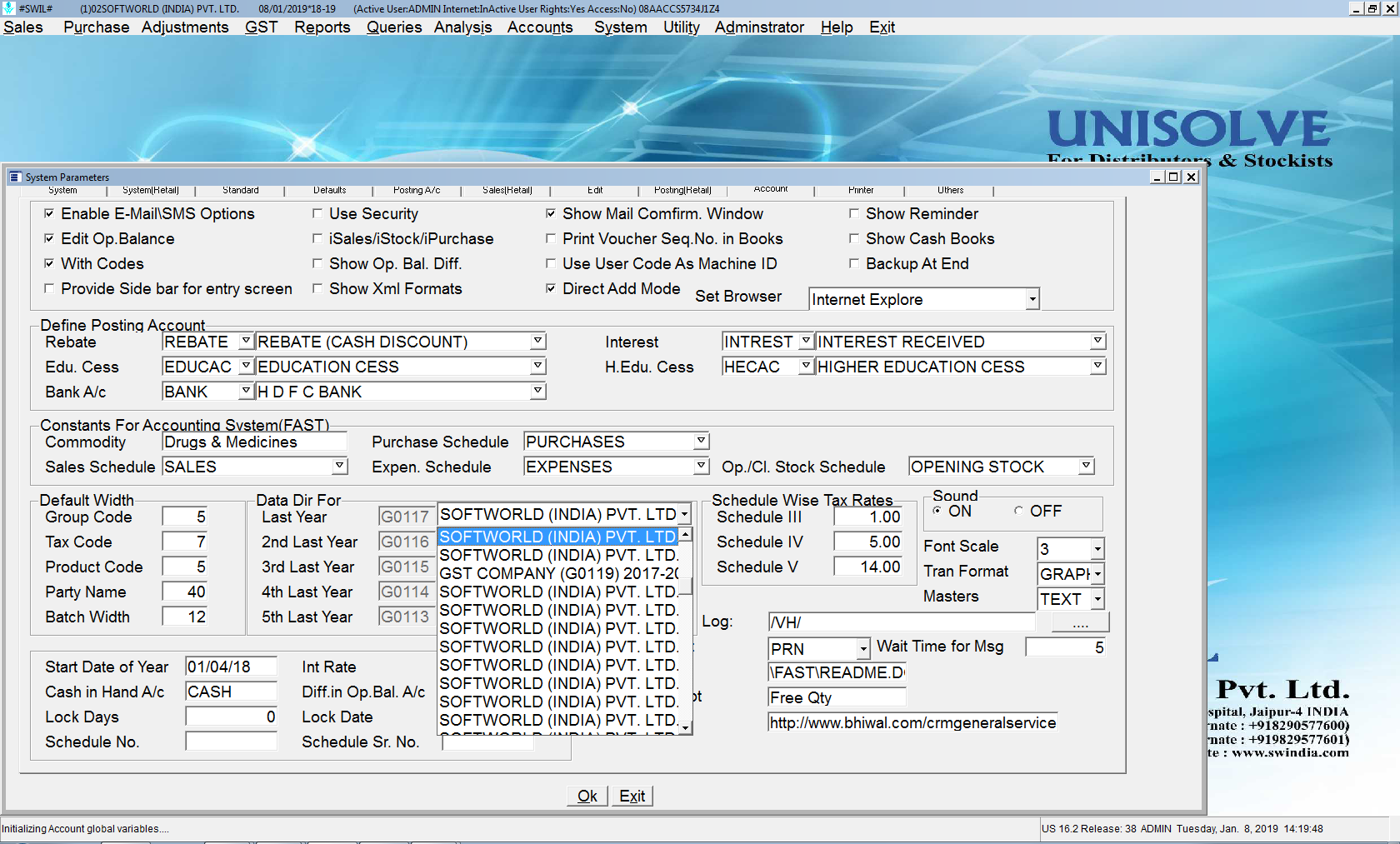This screenshot has height=844, width=1400.
Task: Open the Tran Format GRAPH dropdown
Action: [1097, 574]
